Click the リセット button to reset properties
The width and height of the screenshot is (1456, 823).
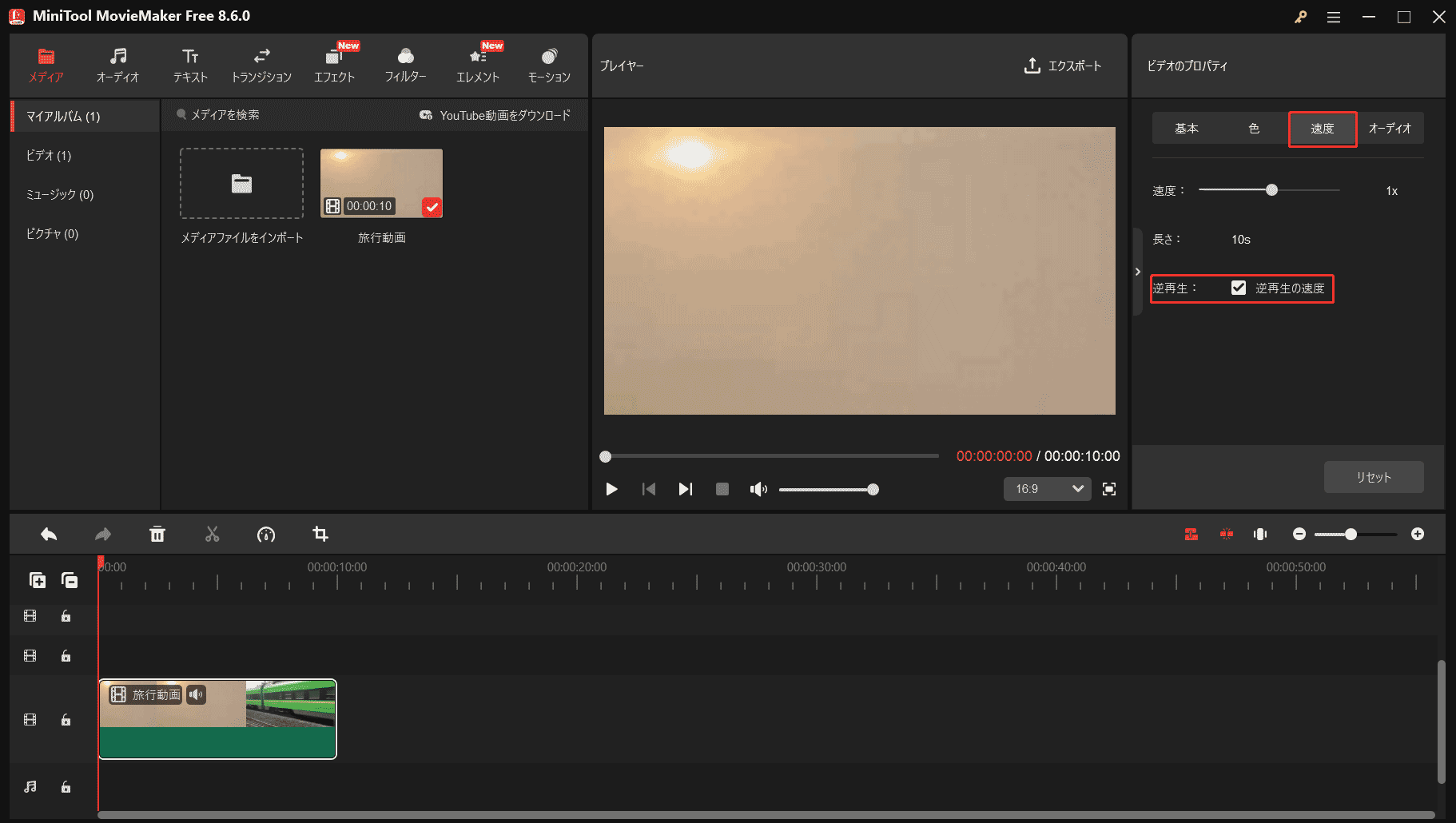click(1373, 476)
